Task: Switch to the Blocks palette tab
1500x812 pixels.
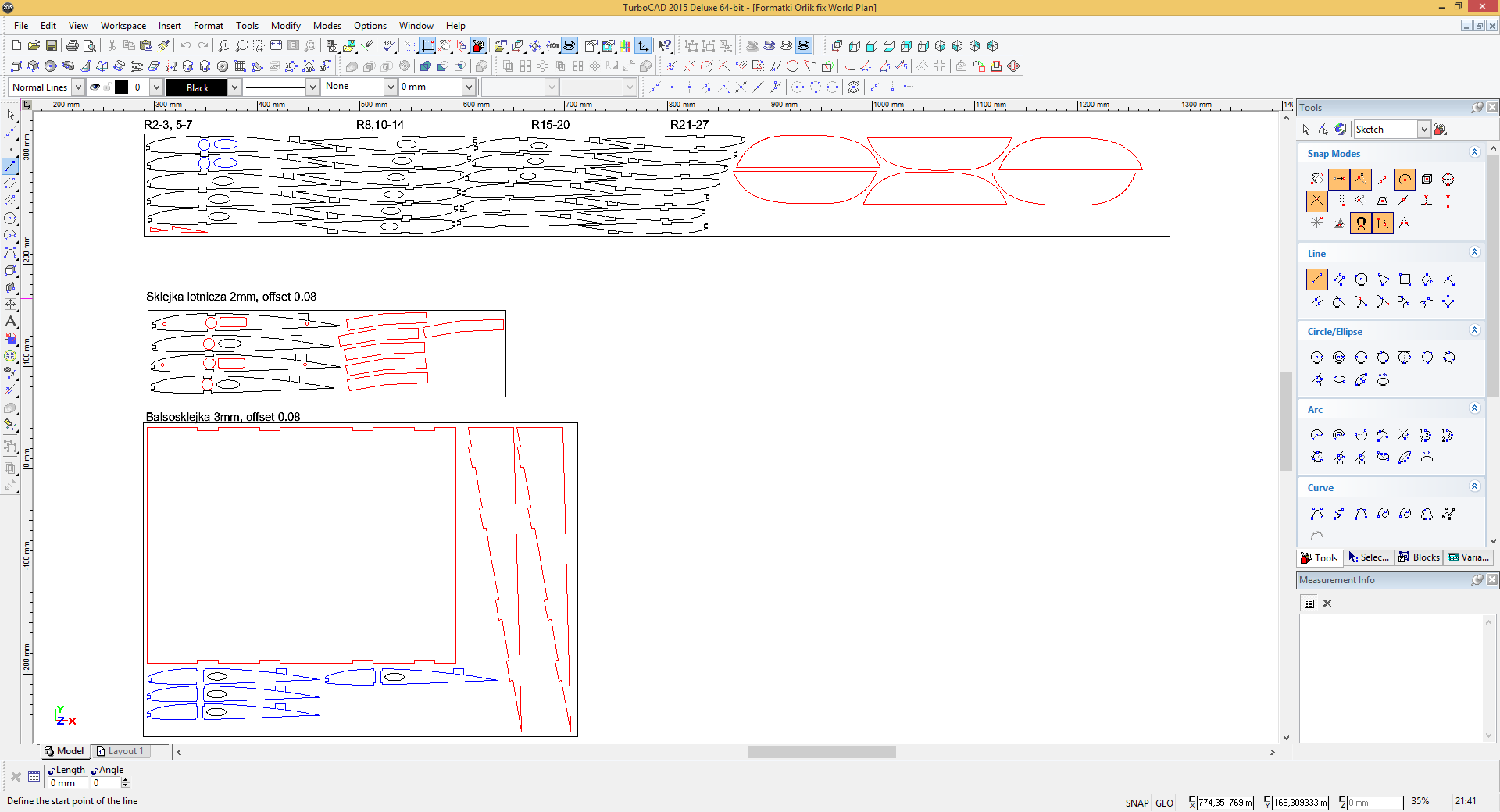Action: click(x=1420, y=557)
